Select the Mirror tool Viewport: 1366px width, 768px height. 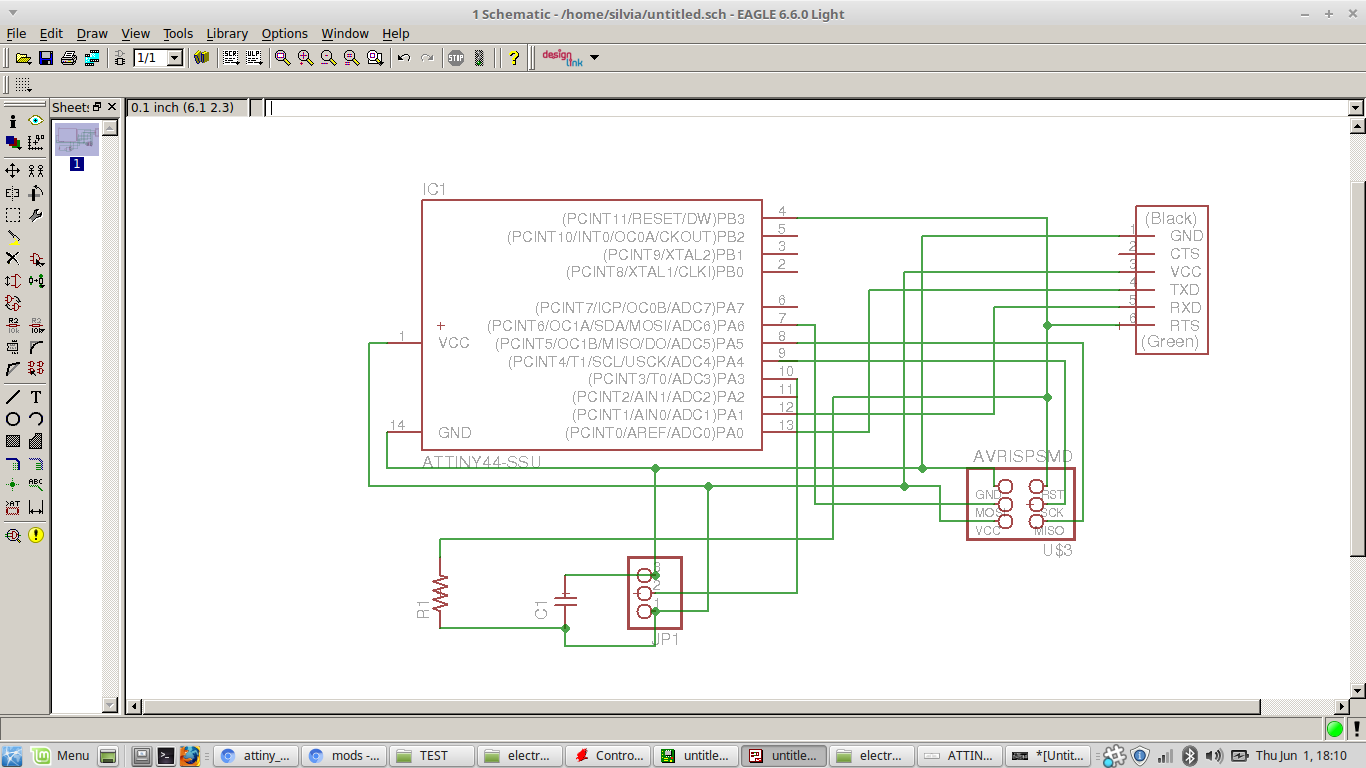point(13,193)
